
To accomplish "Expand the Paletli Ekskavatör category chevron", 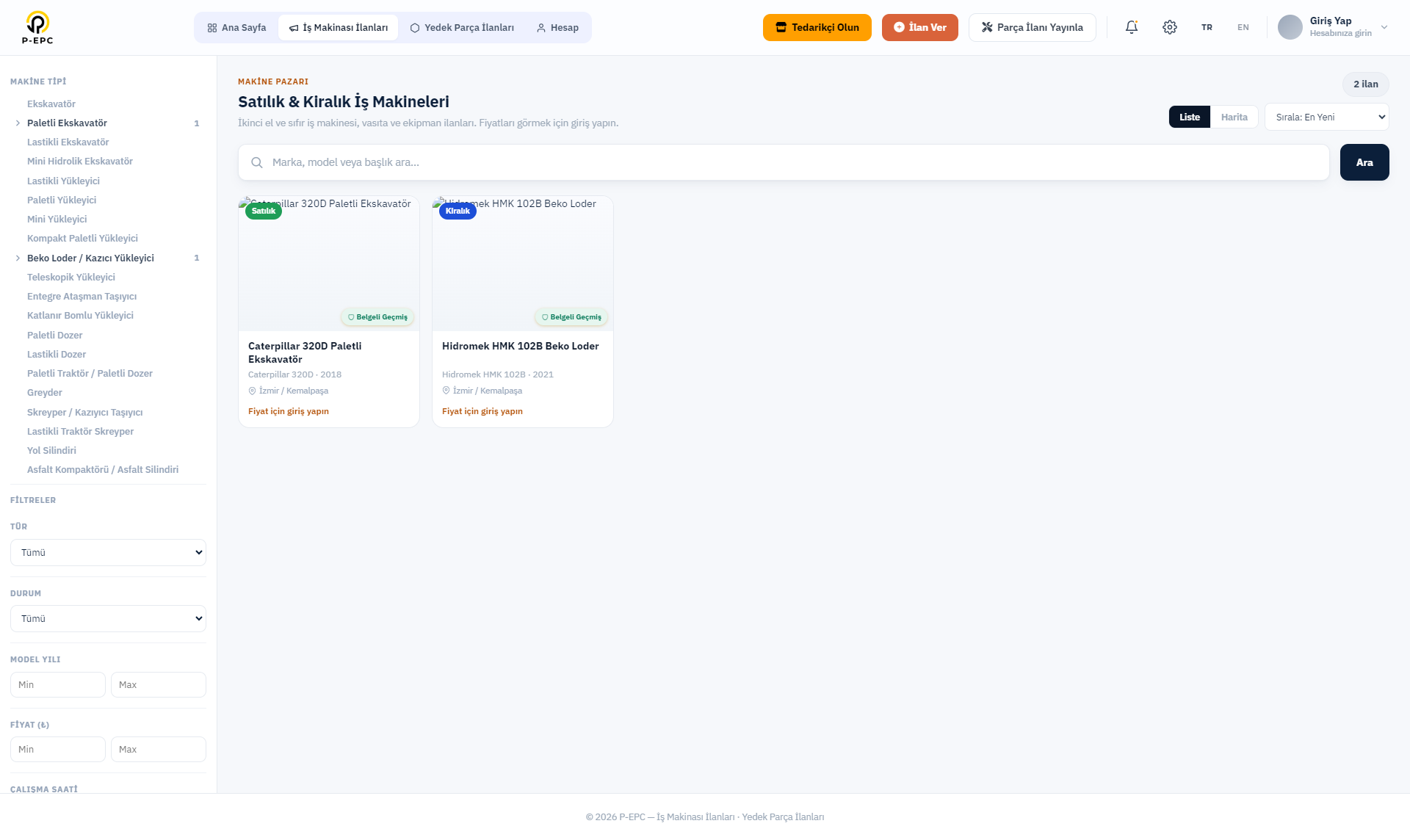I will [18, 123].
